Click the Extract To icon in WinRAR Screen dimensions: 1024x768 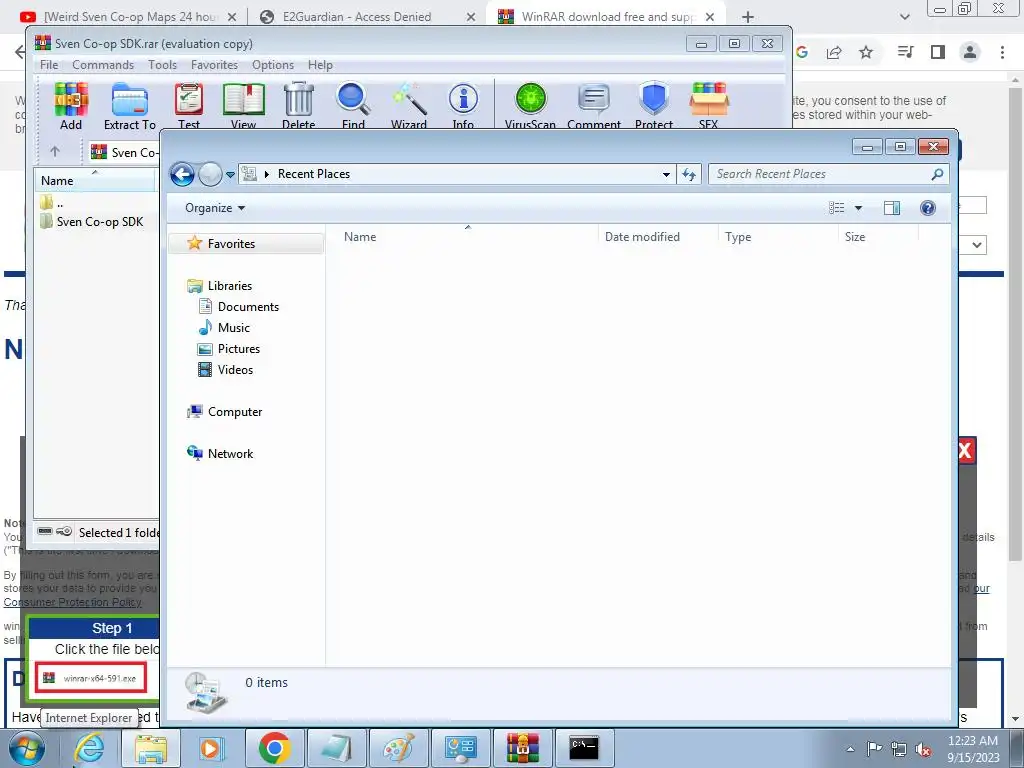(x=130, y=105)
